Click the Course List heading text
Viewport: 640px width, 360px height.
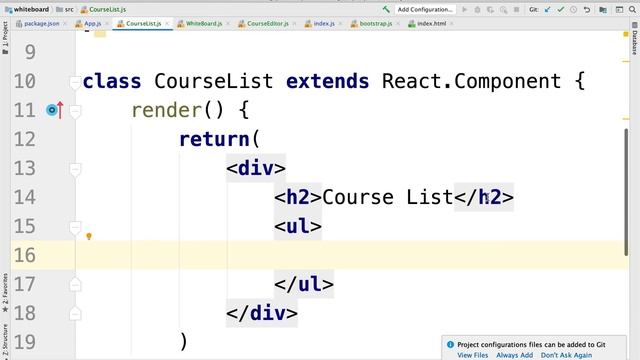388,198
